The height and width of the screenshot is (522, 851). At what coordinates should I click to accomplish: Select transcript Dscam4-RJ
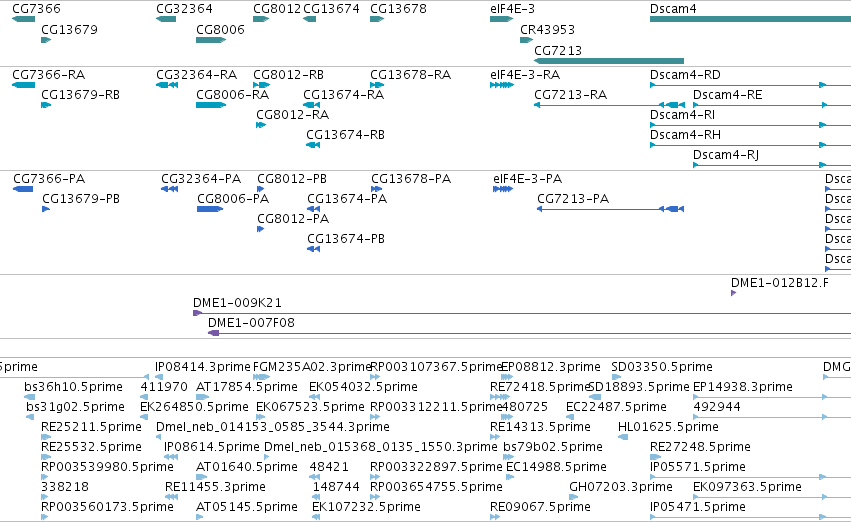click(x=726, y=155)
